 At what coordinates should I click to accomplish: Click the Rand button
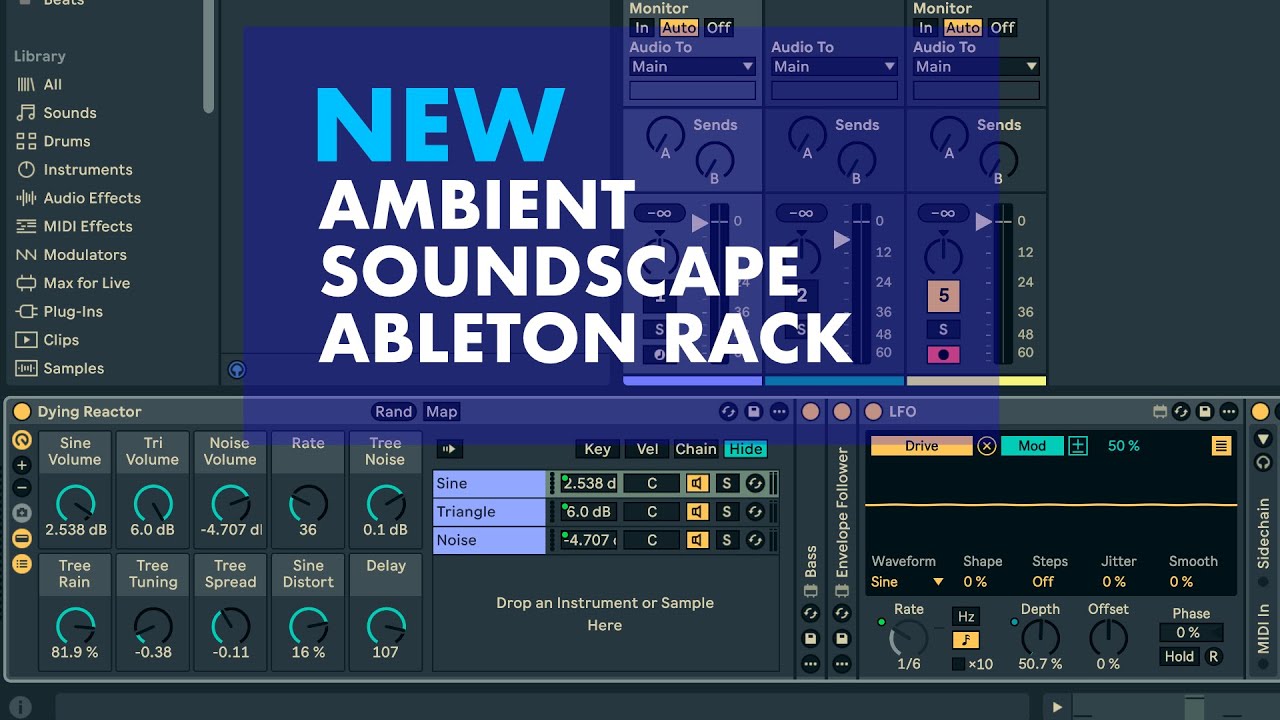click(x=394, y=412)
